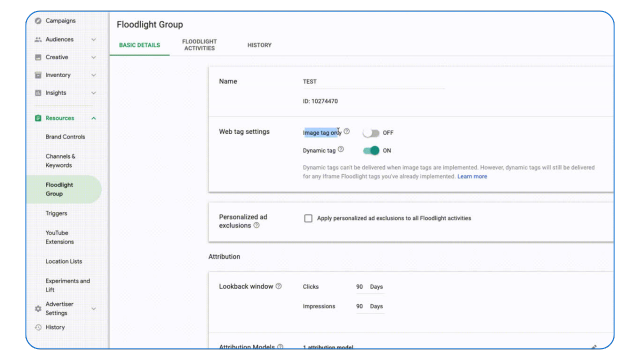Click the Attribution section heading
This screenshot has width=640, height=360.
click(x=224, y=257)
